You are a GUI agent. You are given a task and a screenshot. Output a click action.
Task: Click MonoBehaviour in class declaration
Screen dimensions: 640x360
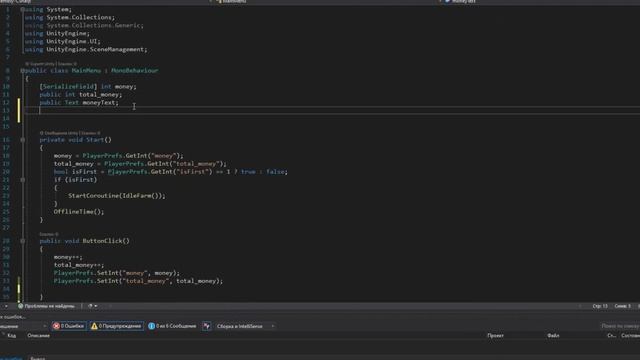tap(134, 71)
